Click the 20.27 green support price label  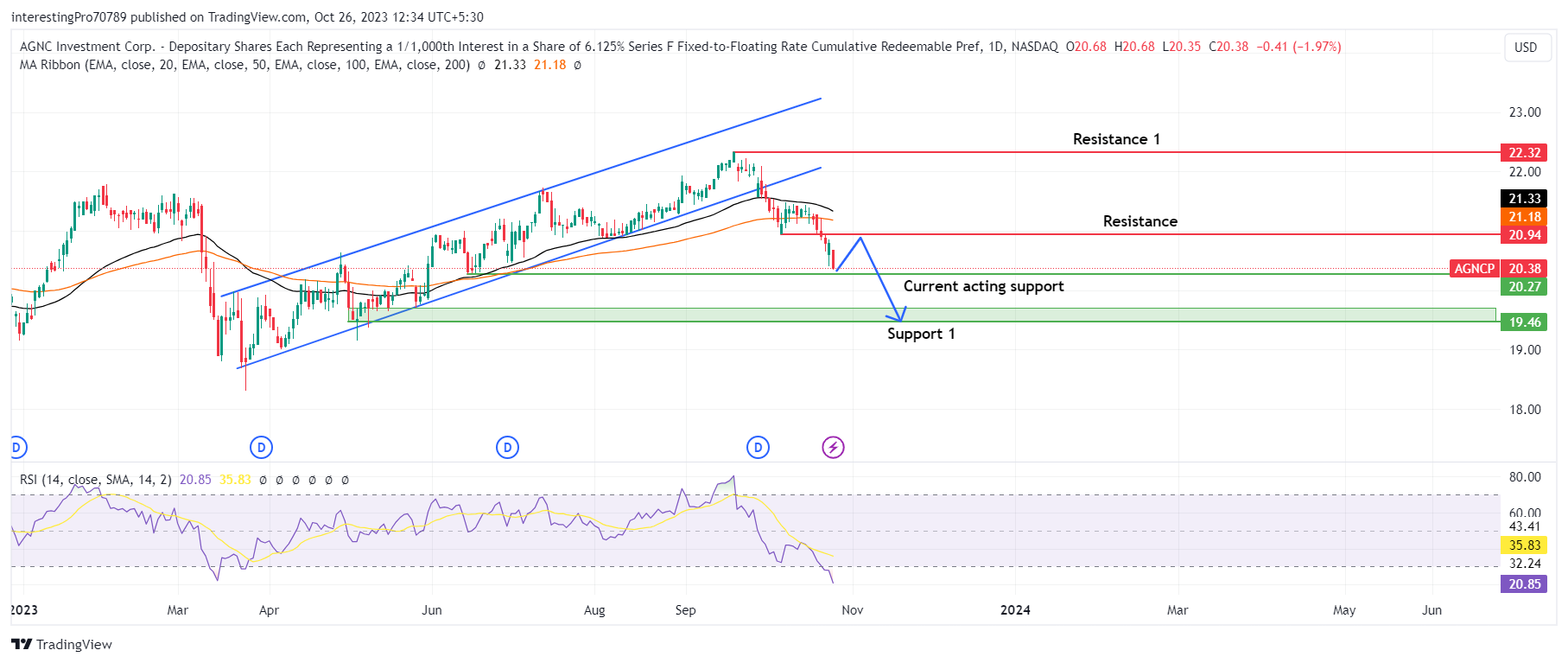pos(1524,287)
